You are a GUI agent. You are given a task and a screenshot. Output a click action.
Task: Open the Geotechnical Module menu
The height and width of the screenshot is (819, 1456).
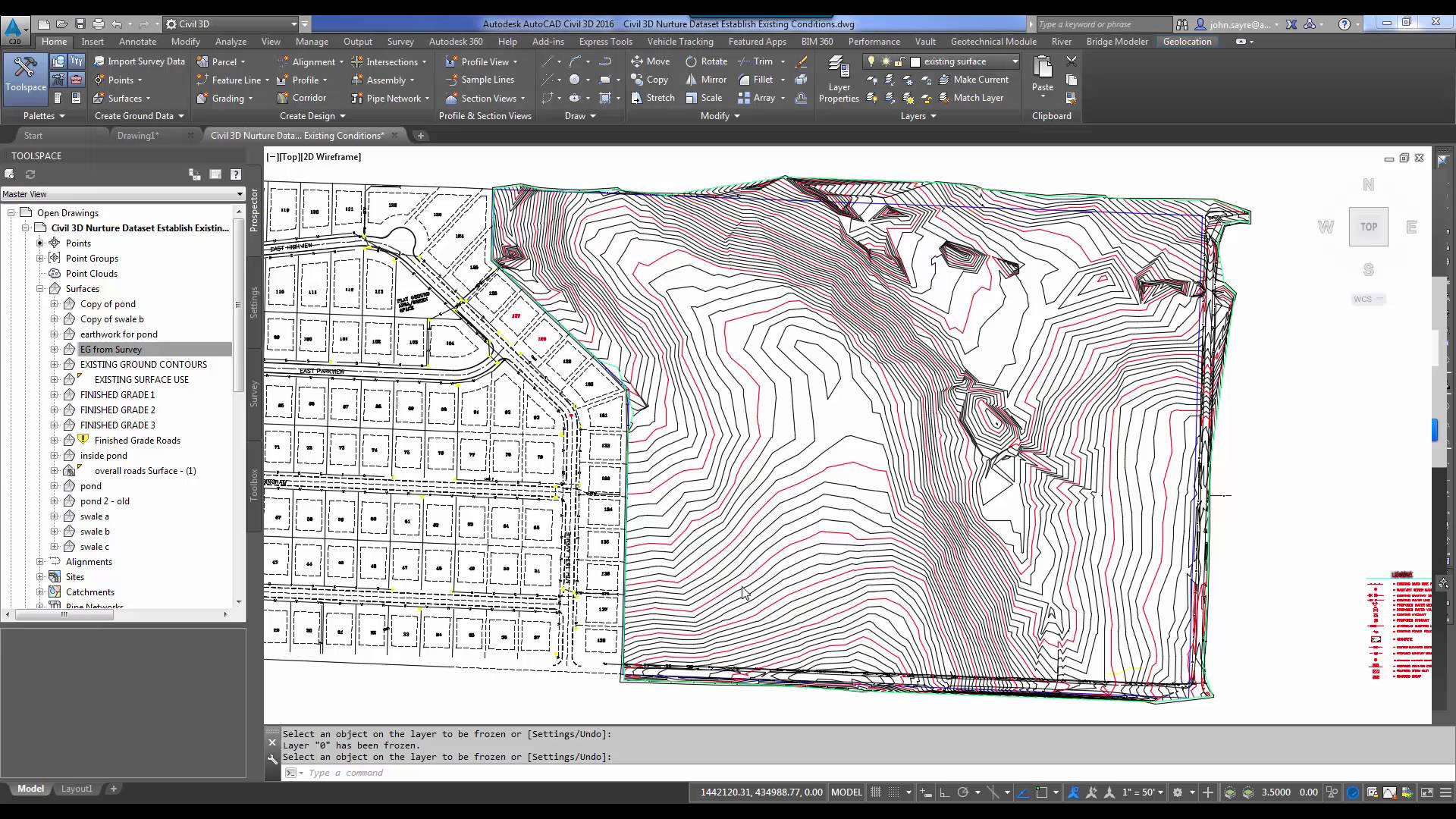click(x=993, y=42)
